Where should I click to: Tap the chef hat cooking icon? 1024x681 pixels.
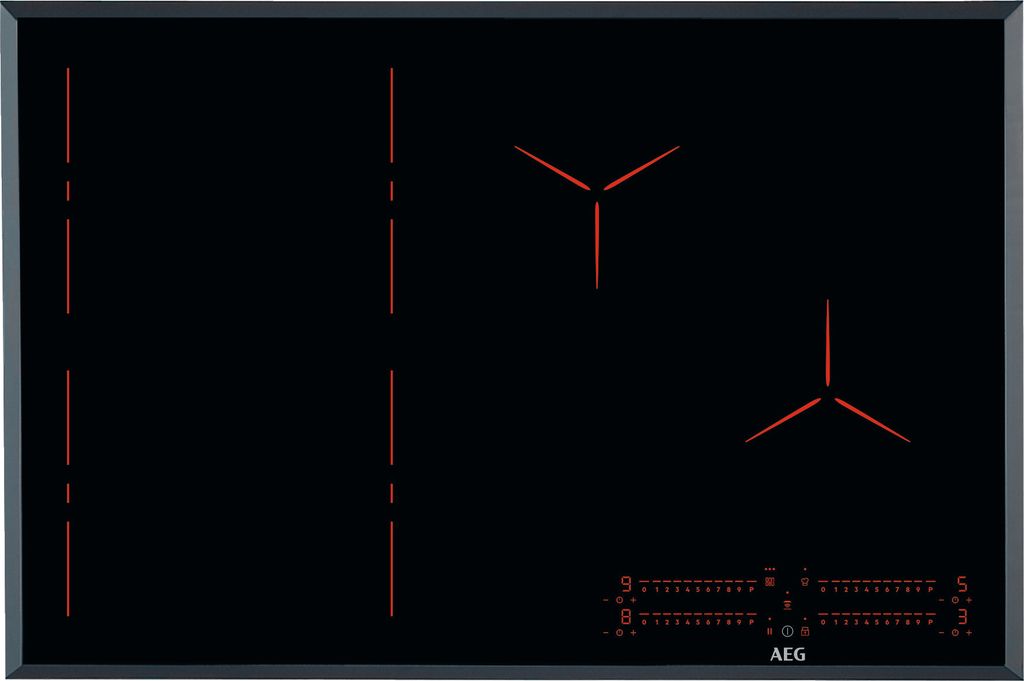[x=804, y=580]
